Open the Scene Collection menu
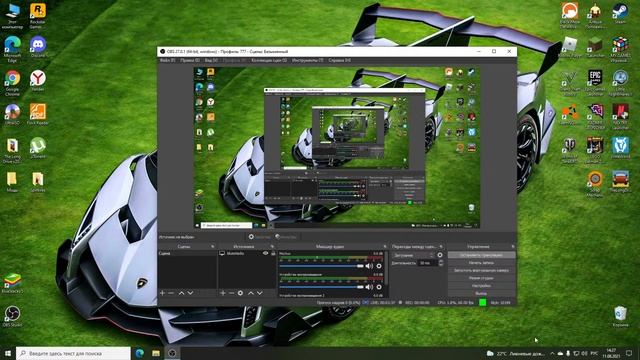This screenshot has height=360, width=640. [x=269, y=60]
